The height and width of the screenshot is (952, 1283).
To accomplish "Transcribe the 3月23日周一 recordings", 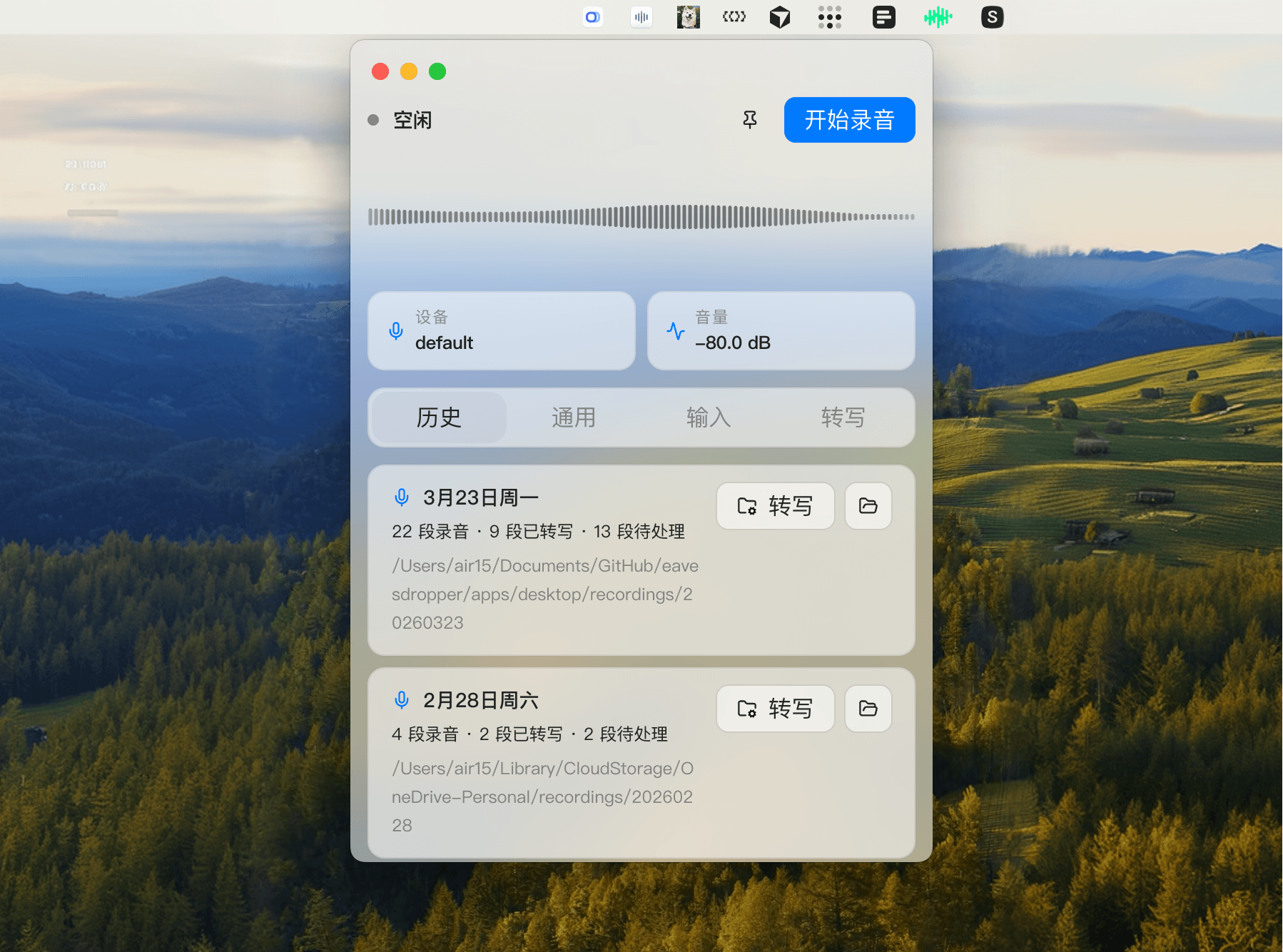I will point(775,506).
